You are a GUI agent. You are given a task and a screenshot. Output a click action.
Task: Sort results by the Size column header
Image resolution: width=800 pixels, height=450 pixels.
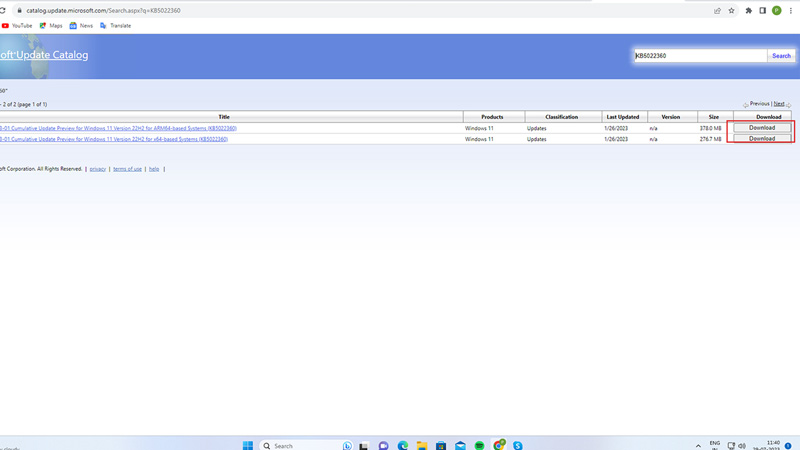click(714, 117)
